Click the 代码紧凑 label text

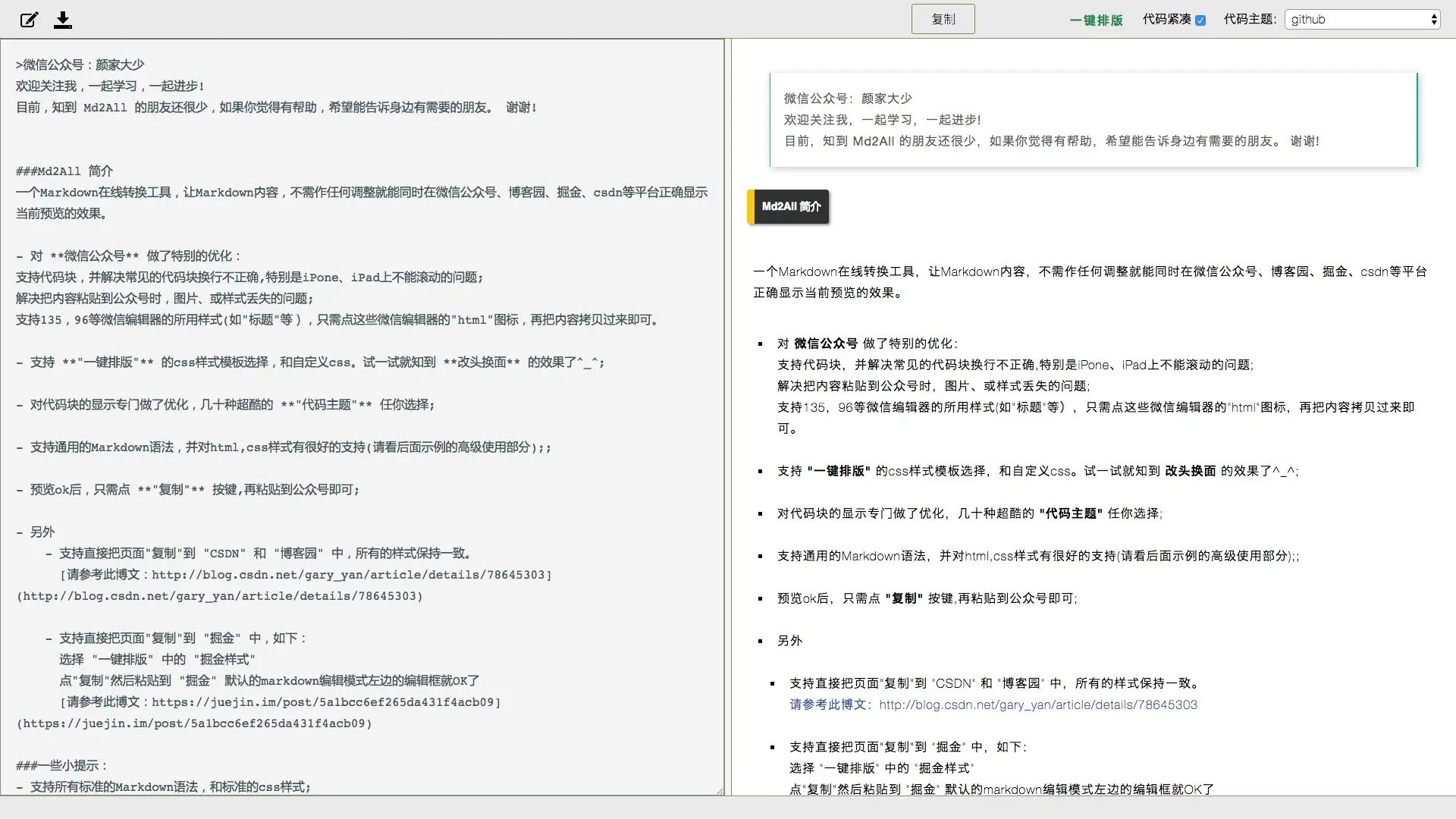(x=1166, y=20)
